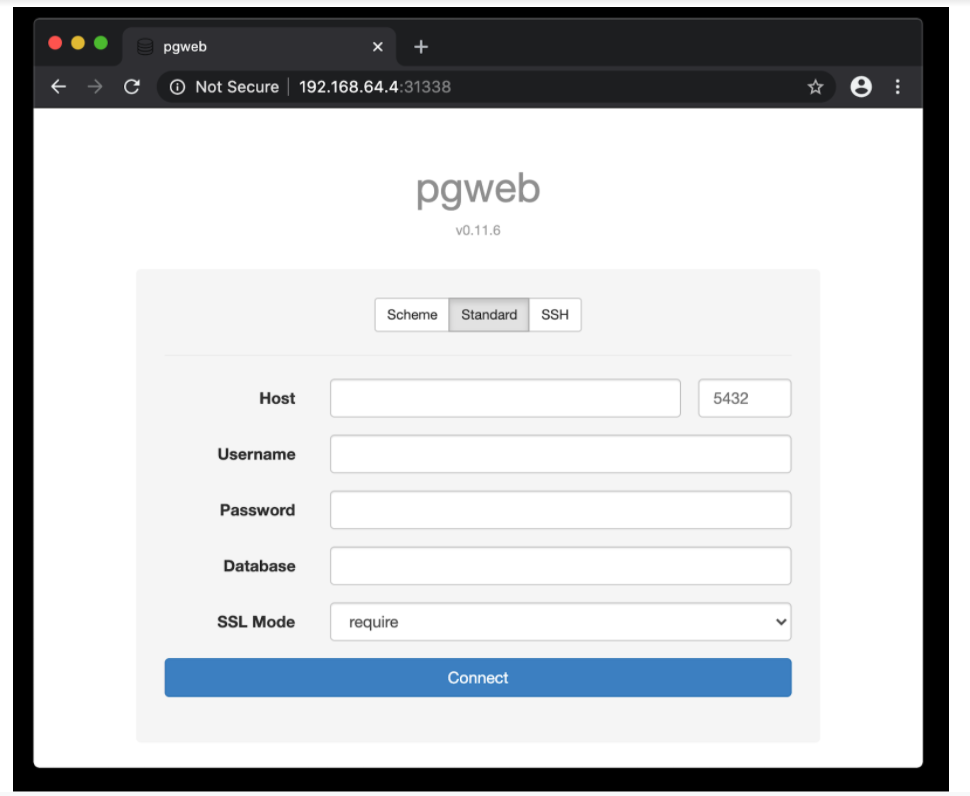970x796 pixels.
Task: Click the address bar URL 192.168.64.4:31338
Action: (x=374, y=87)
